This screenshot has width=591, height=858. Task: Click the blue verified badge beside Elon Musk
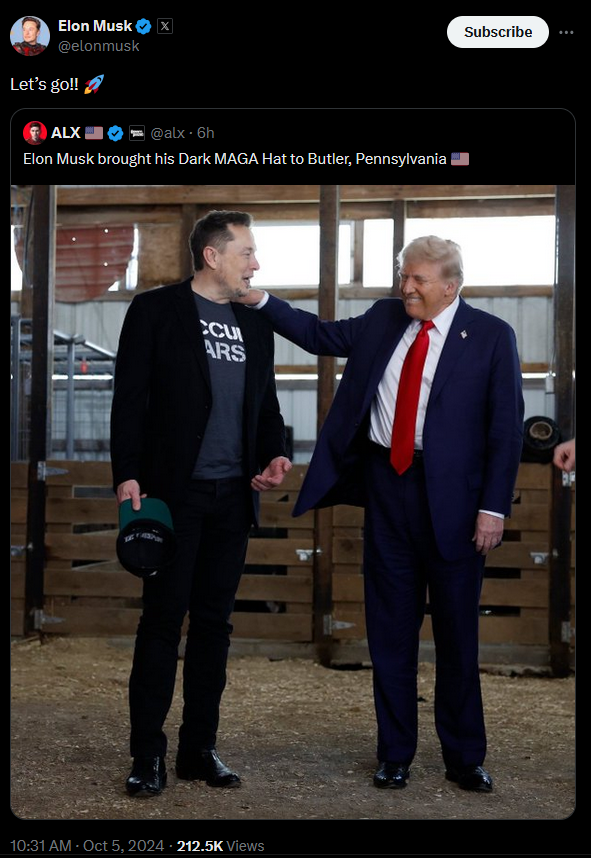(143, 26)
